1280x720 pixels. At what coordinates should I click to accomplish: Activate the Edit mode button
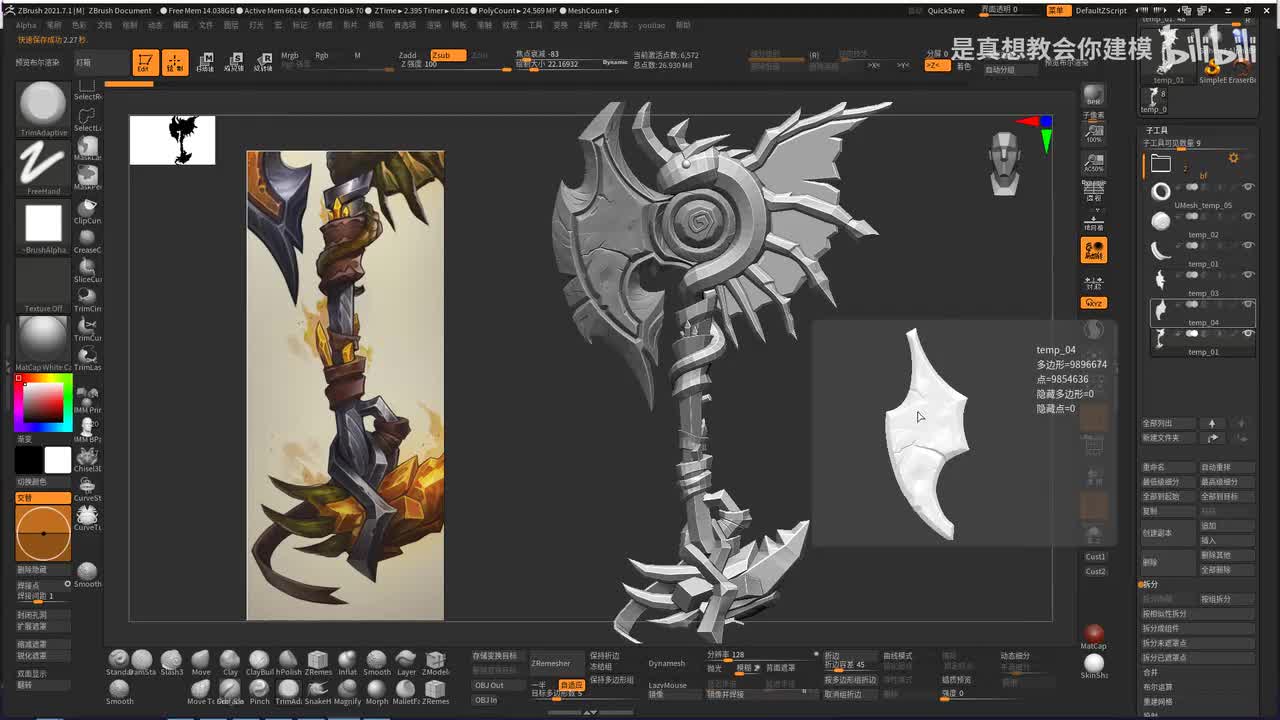tap(145, 62)
